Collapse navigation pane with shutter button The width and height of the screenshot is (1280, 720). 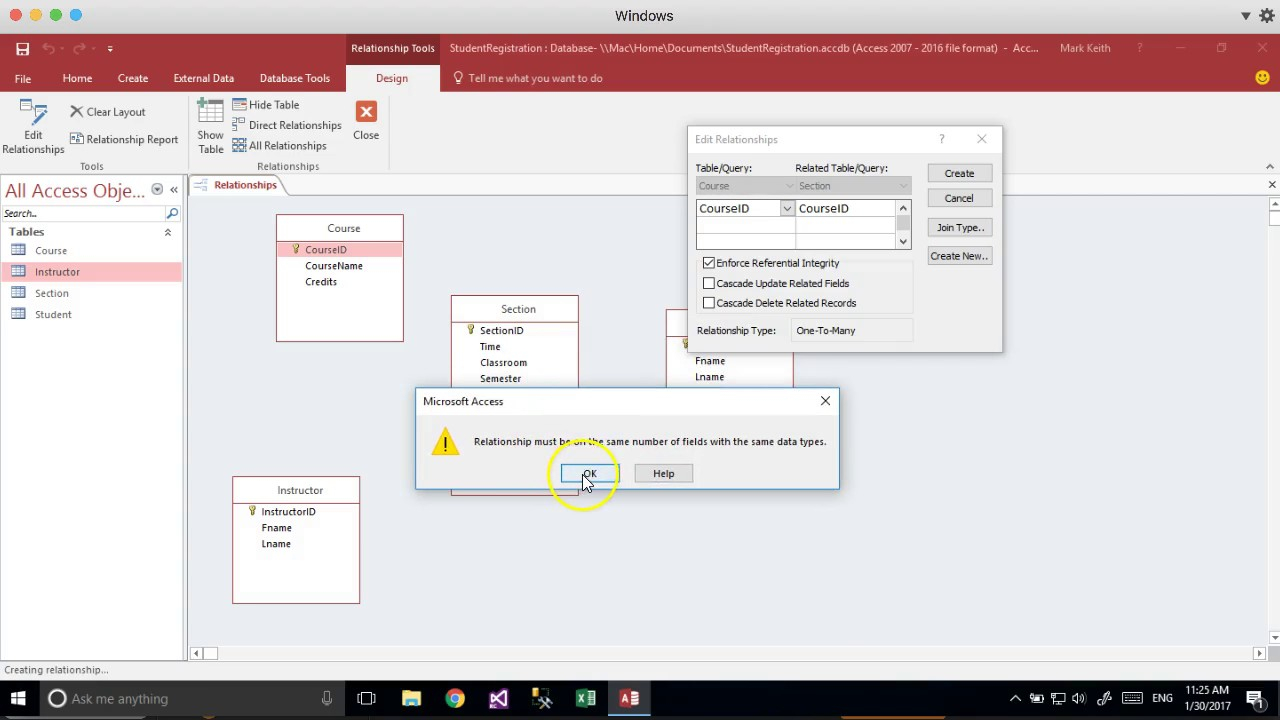pos(174,190)
